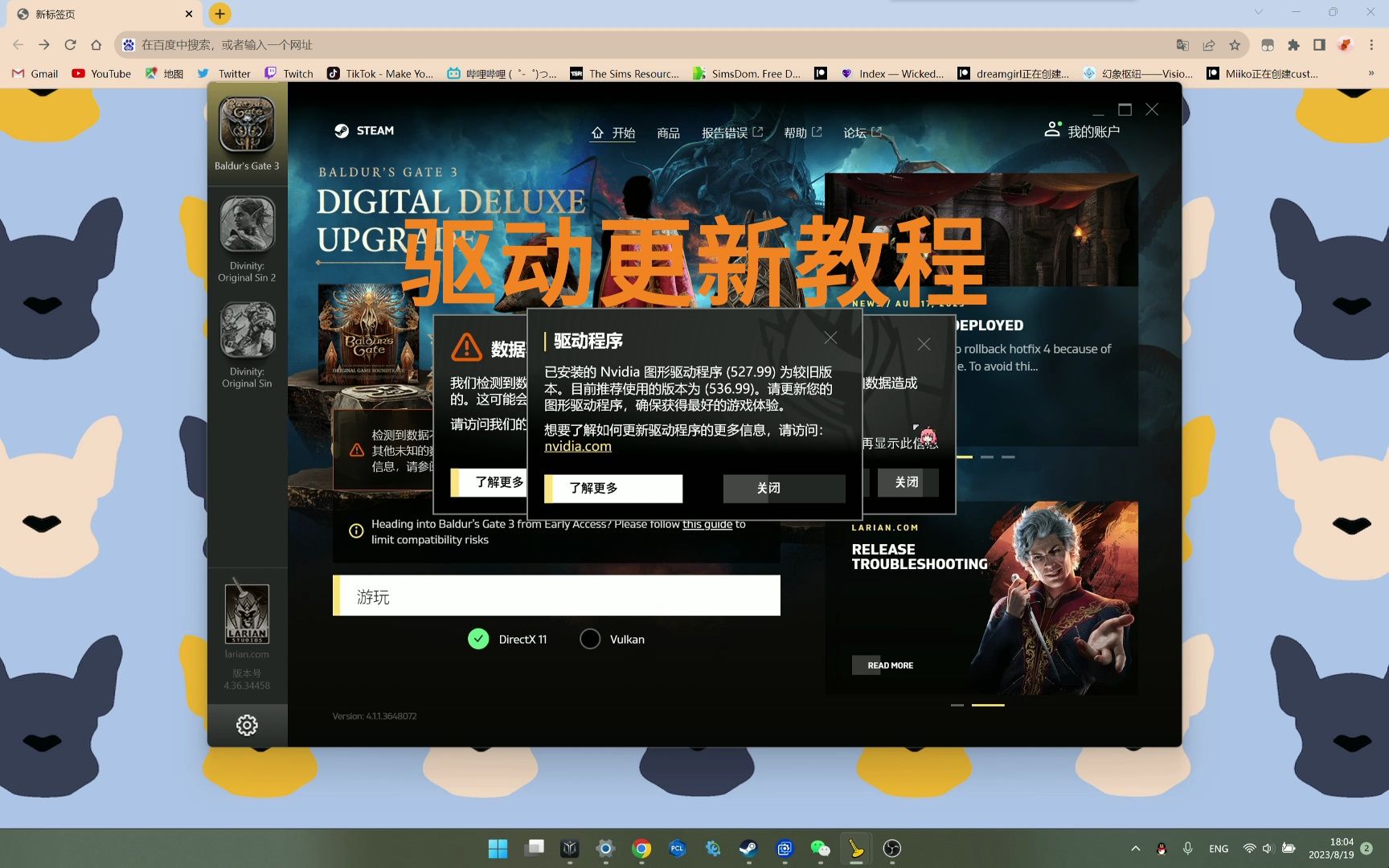This screenshot has width=1389, height=868.
Task: Click nvidia.com link in driver dialog
Action: (577, 446)
